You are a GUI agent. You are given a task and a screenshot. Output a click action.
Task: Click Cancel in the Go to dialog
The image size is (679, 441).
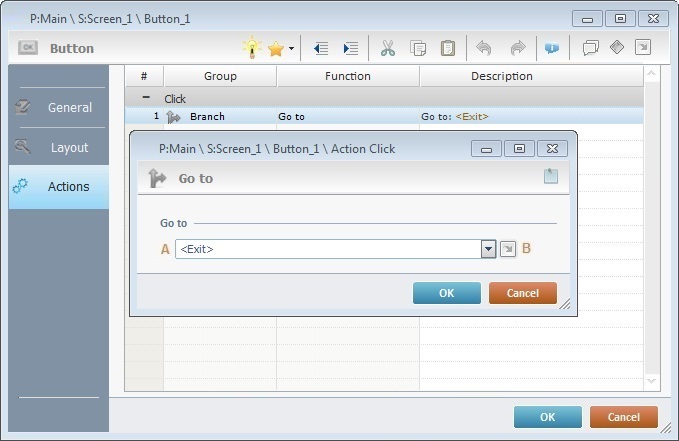[x=522, y=293]
